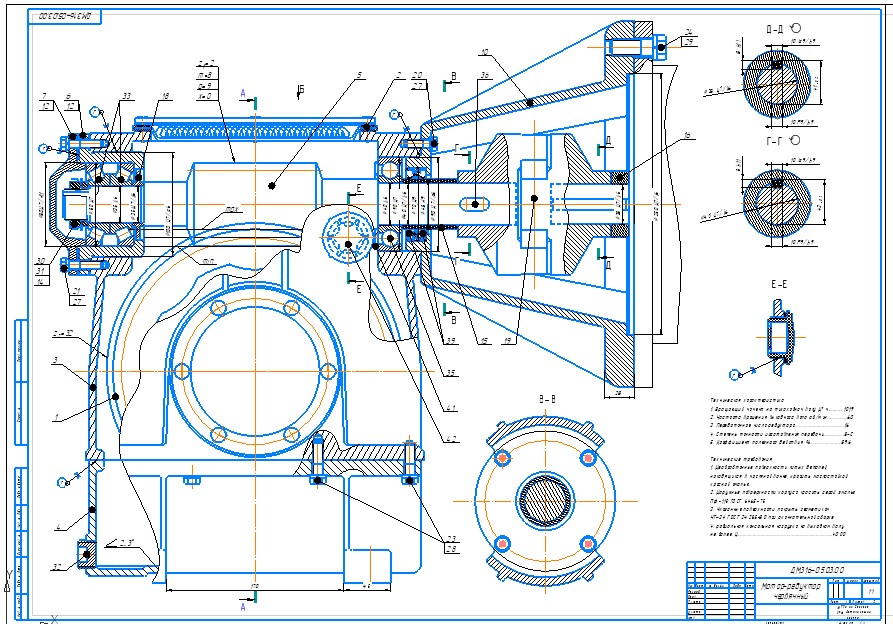Select the B-B section view label
This screenshot has height=624, width=893.
(x=547, y=400)
